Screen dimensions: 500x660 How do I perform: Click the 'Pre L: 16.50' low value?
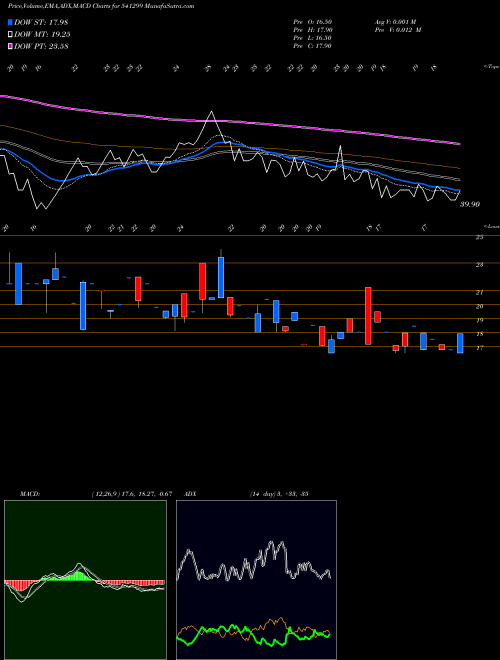(x=313, y=38)
